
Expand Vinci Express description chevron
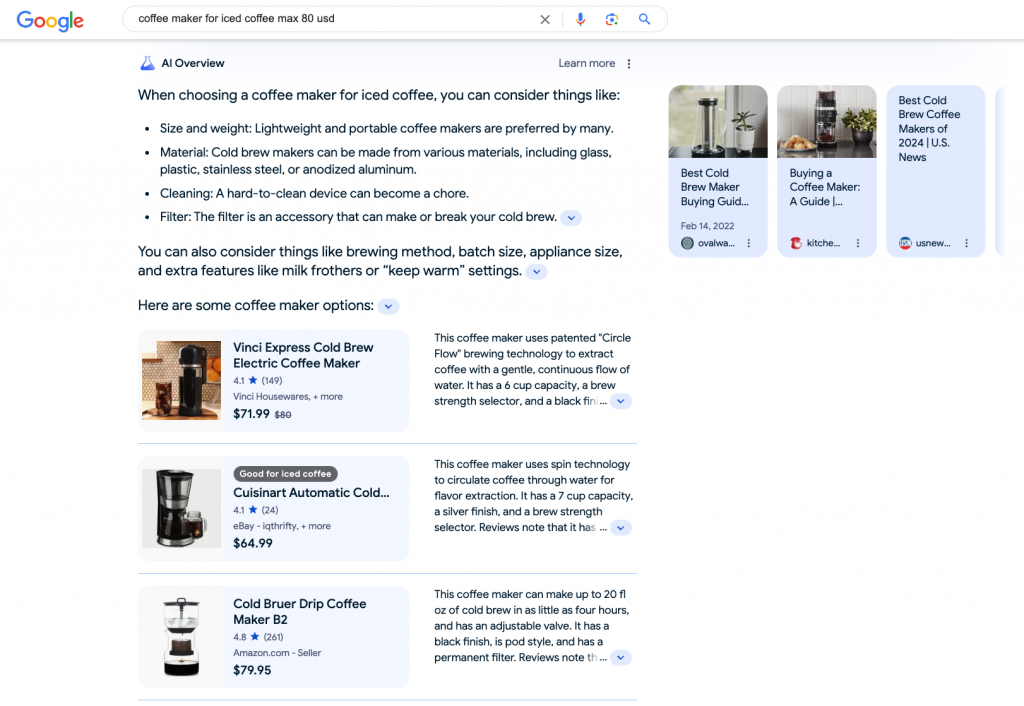pos(620,401)
